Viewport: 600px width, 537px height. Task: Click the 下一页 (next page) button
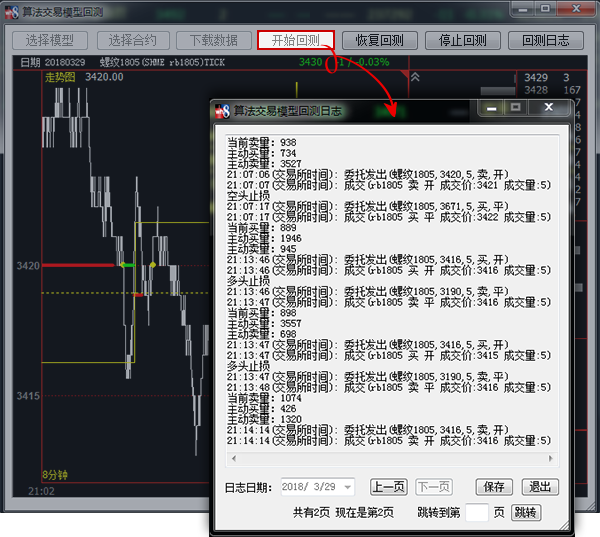tap(433, 487)
